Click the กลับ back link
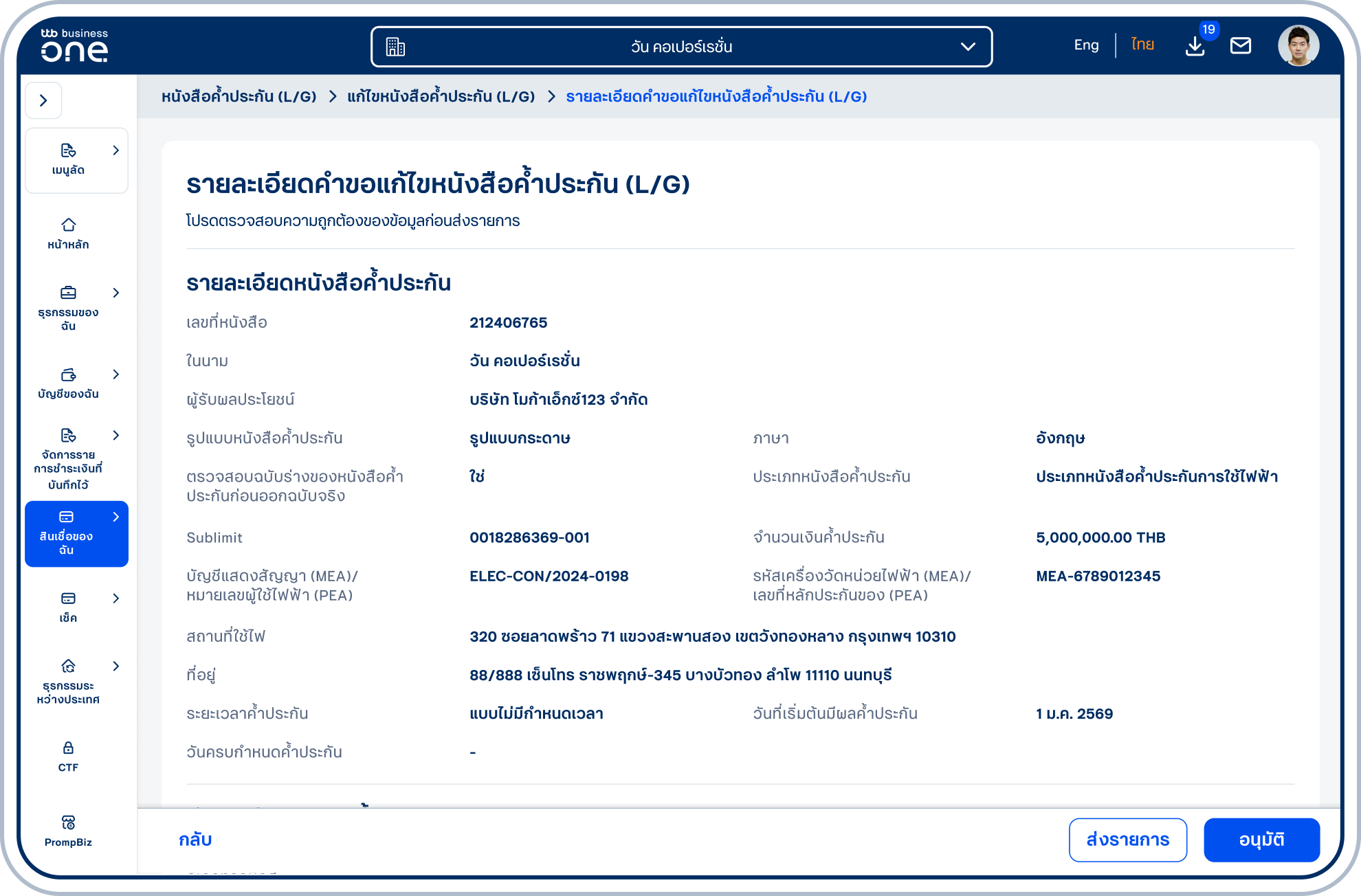Screen dimensions: 1361x896 (x=195, y=840)
